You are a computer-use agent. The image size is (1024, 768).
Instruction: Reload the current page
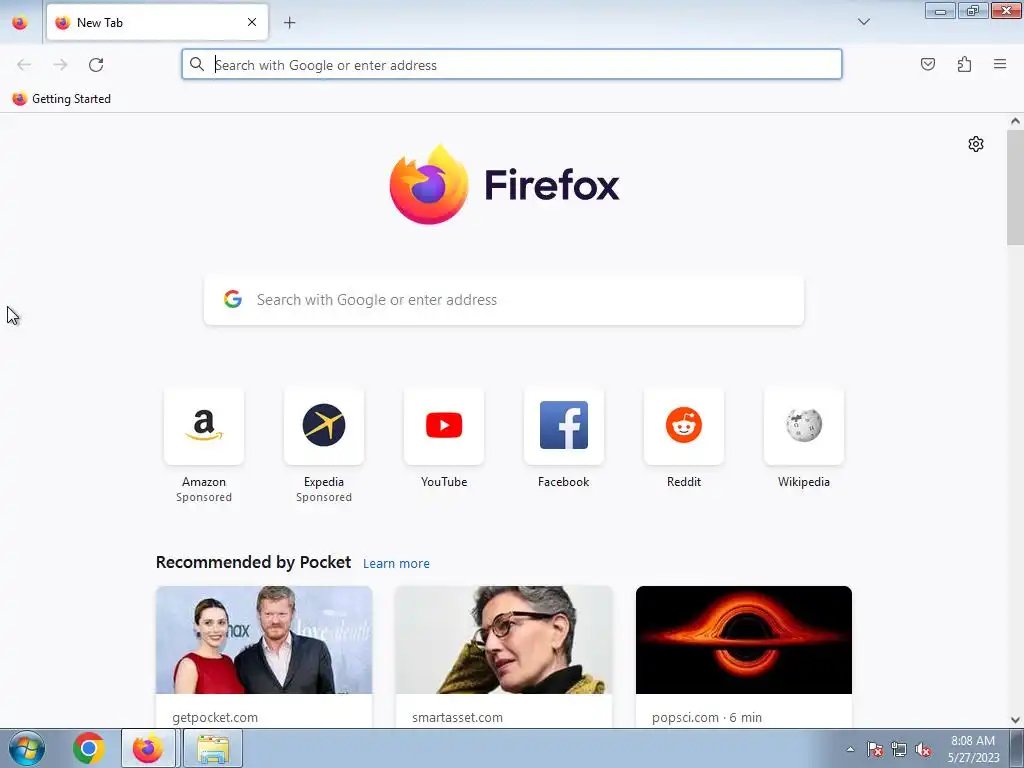tap(96, 65)
